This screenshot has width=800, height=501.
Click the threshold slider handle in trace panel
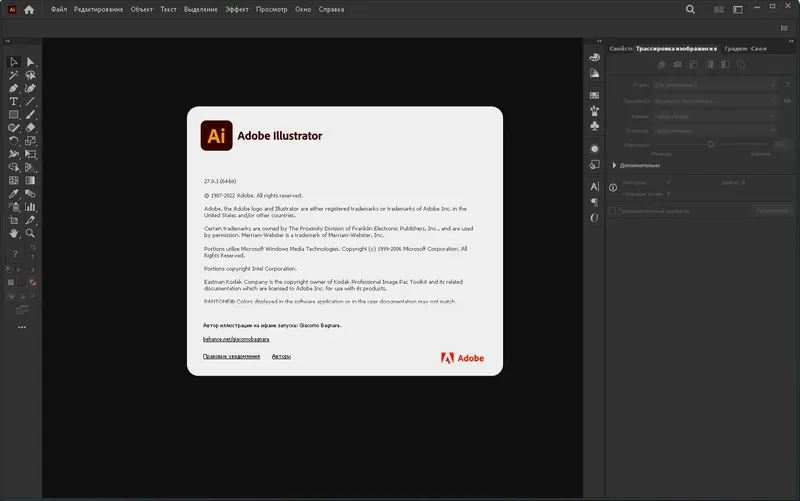pos(711,144)
